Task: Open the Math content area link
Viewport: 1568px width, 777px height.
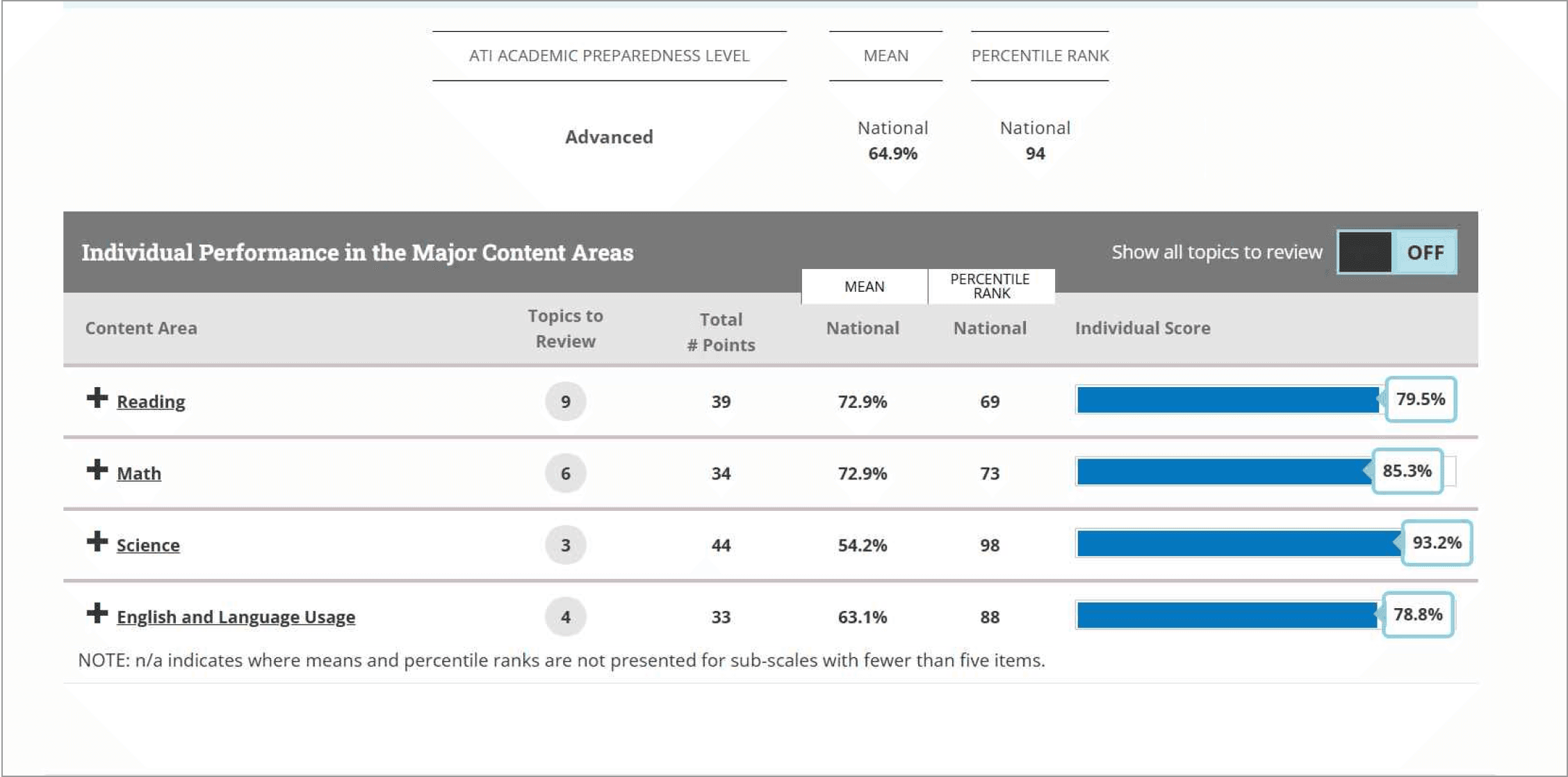Action: (139, 473)
